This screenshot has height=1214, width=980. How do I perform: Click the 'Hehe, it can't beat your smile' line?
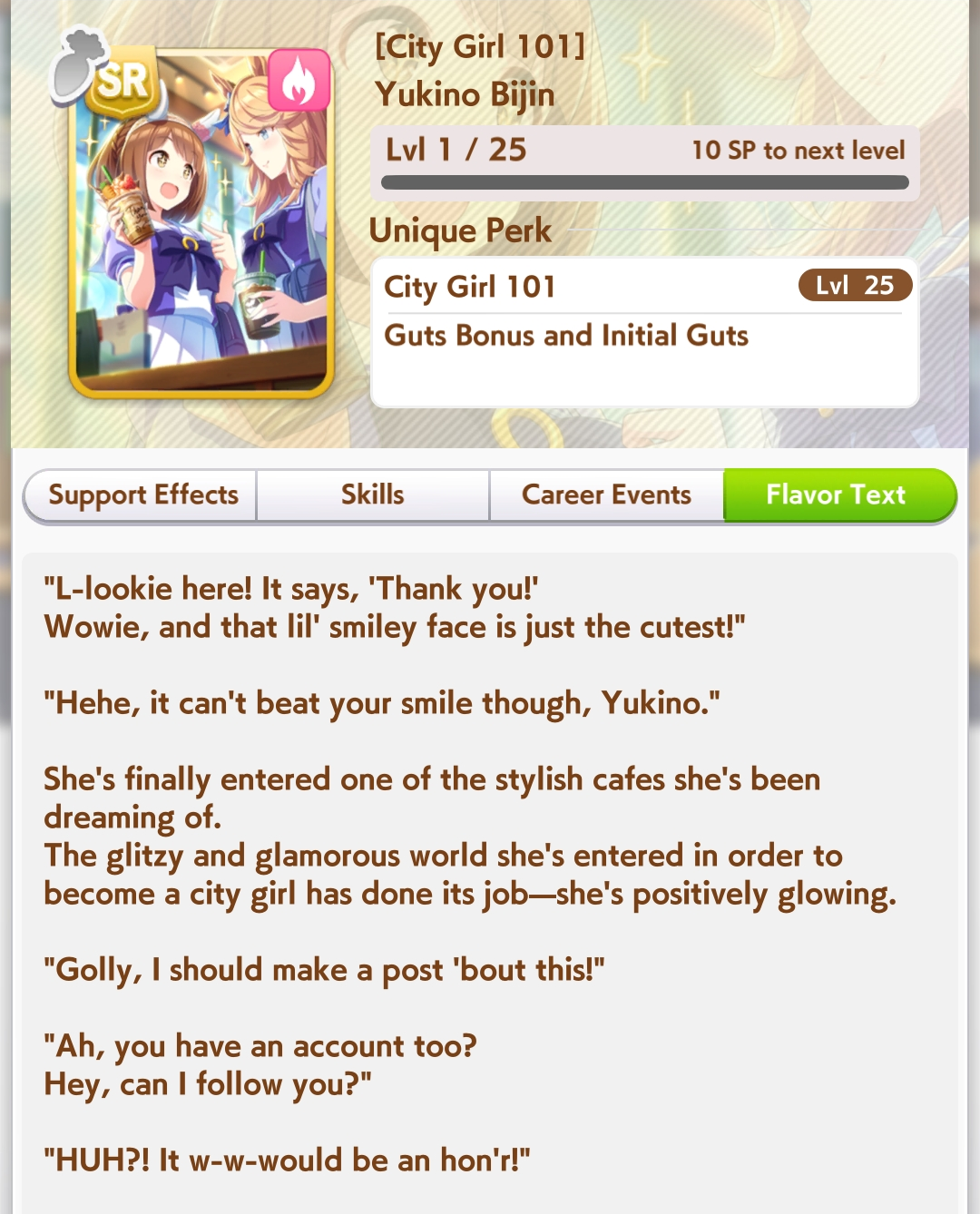[382, 703]
